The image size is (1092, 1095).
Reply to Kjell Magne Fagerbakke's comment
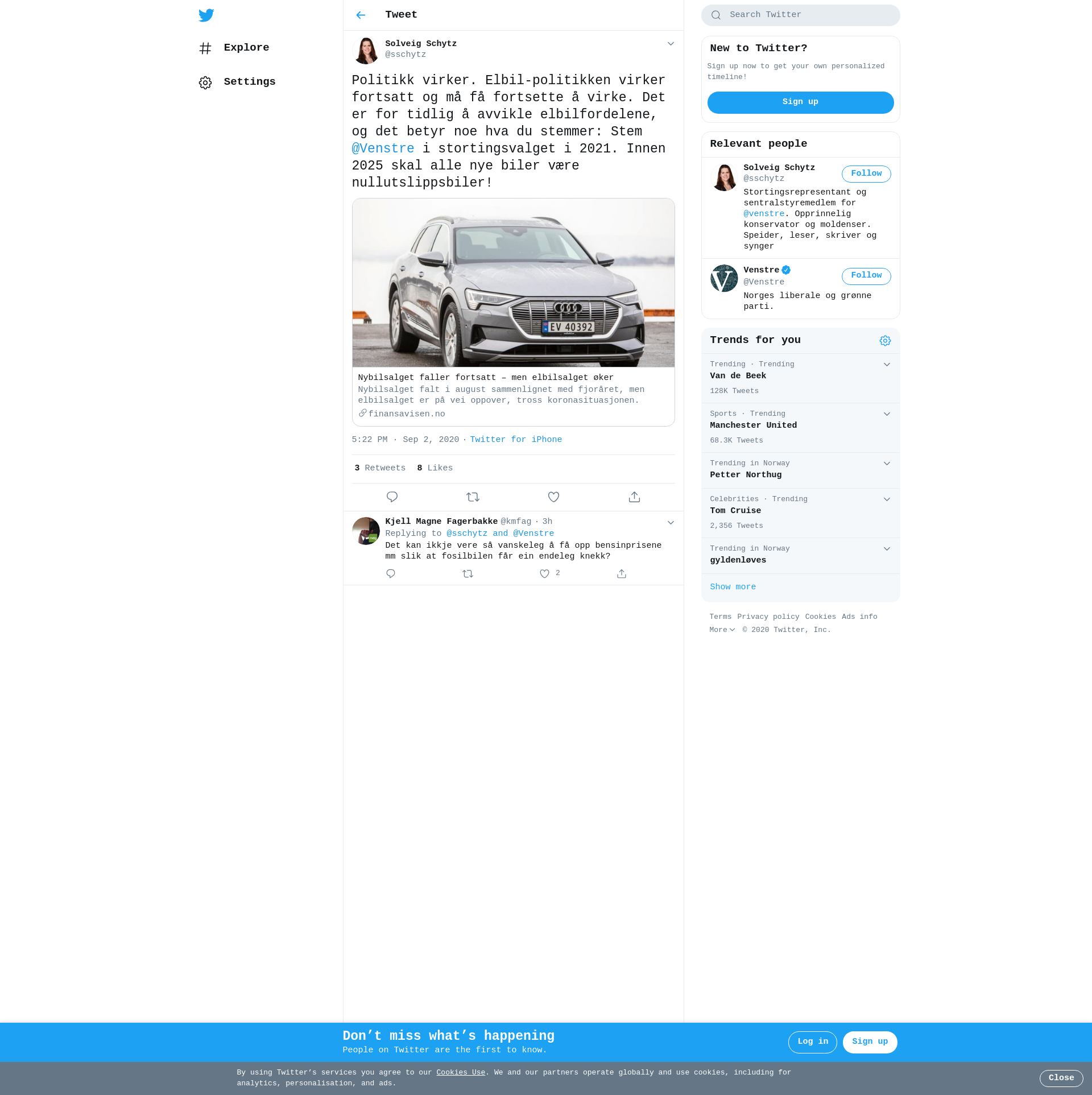click(391, 574)
